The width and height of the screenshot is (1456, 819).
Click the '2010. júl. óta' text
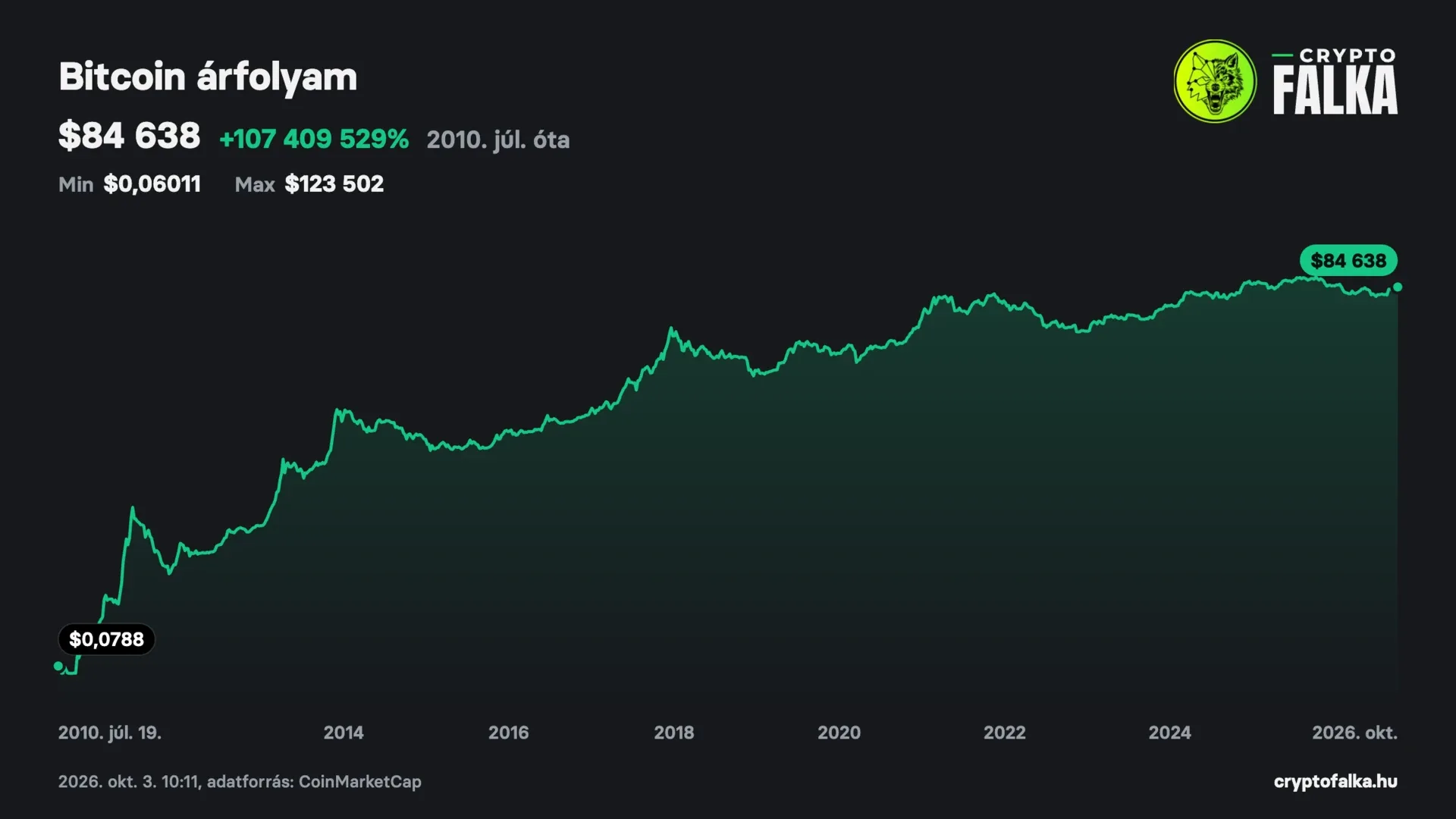[498, 140]
